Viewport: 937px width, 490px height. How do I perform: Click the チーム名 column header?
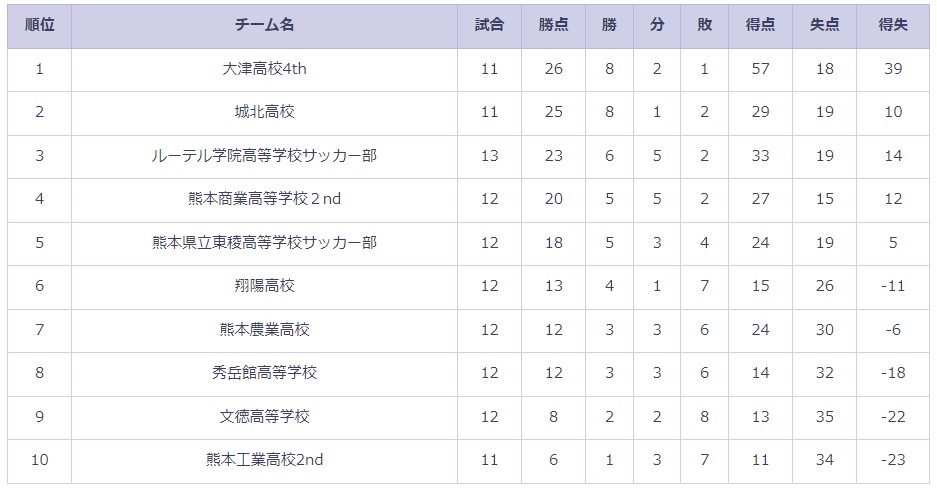(264, 25)
